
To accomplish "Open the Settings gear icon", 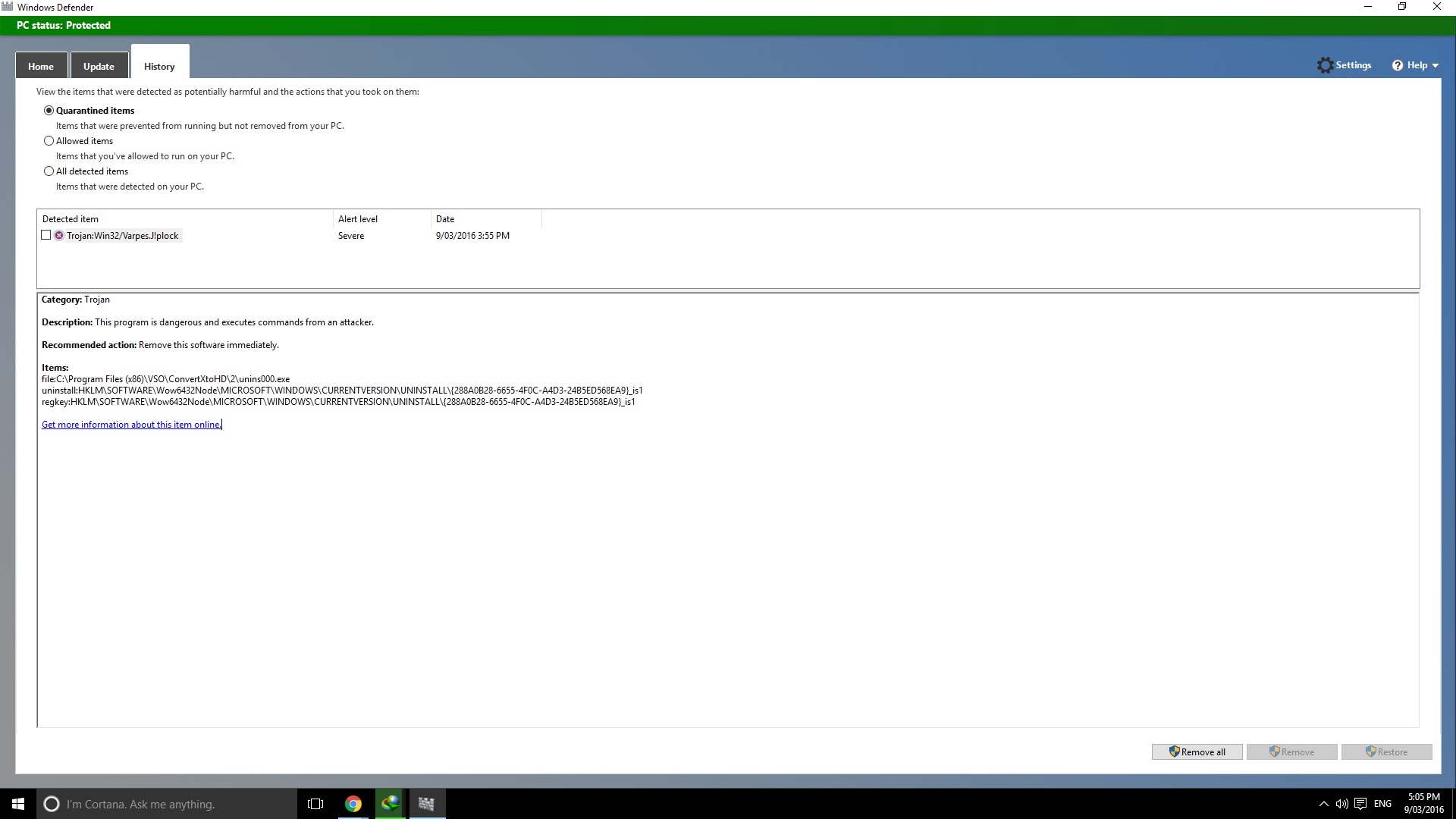I will click(x=1325, y=65).
